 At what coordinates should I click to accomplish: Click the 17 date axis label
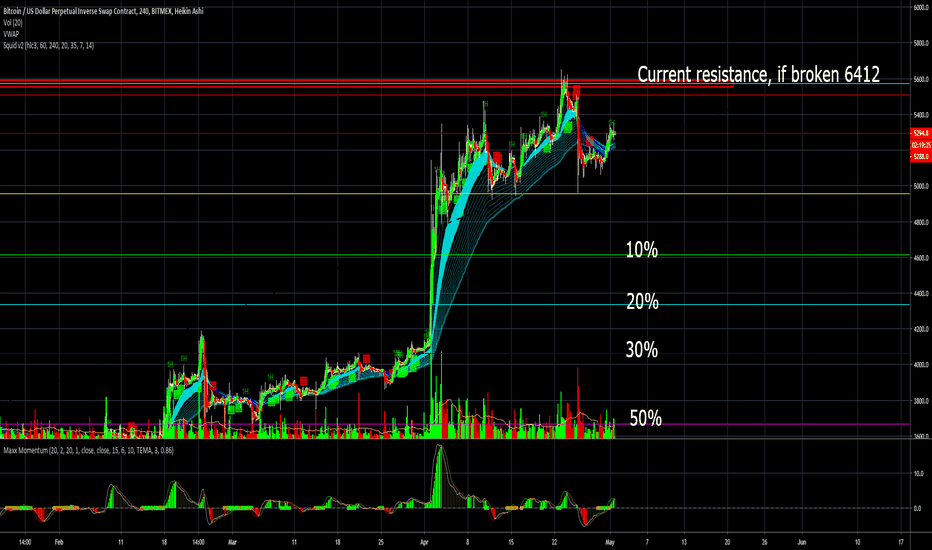[900, 542]
